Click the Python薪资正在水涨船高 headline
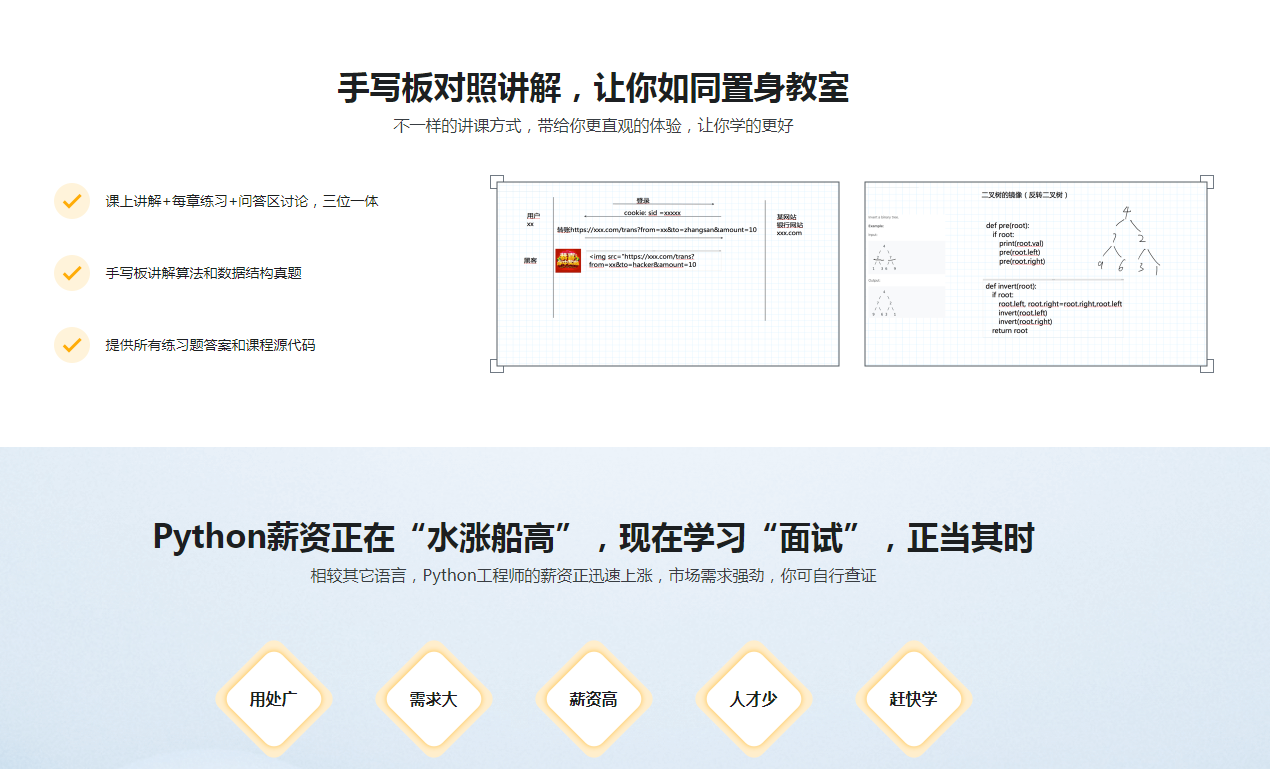 (x=593, y=537)
